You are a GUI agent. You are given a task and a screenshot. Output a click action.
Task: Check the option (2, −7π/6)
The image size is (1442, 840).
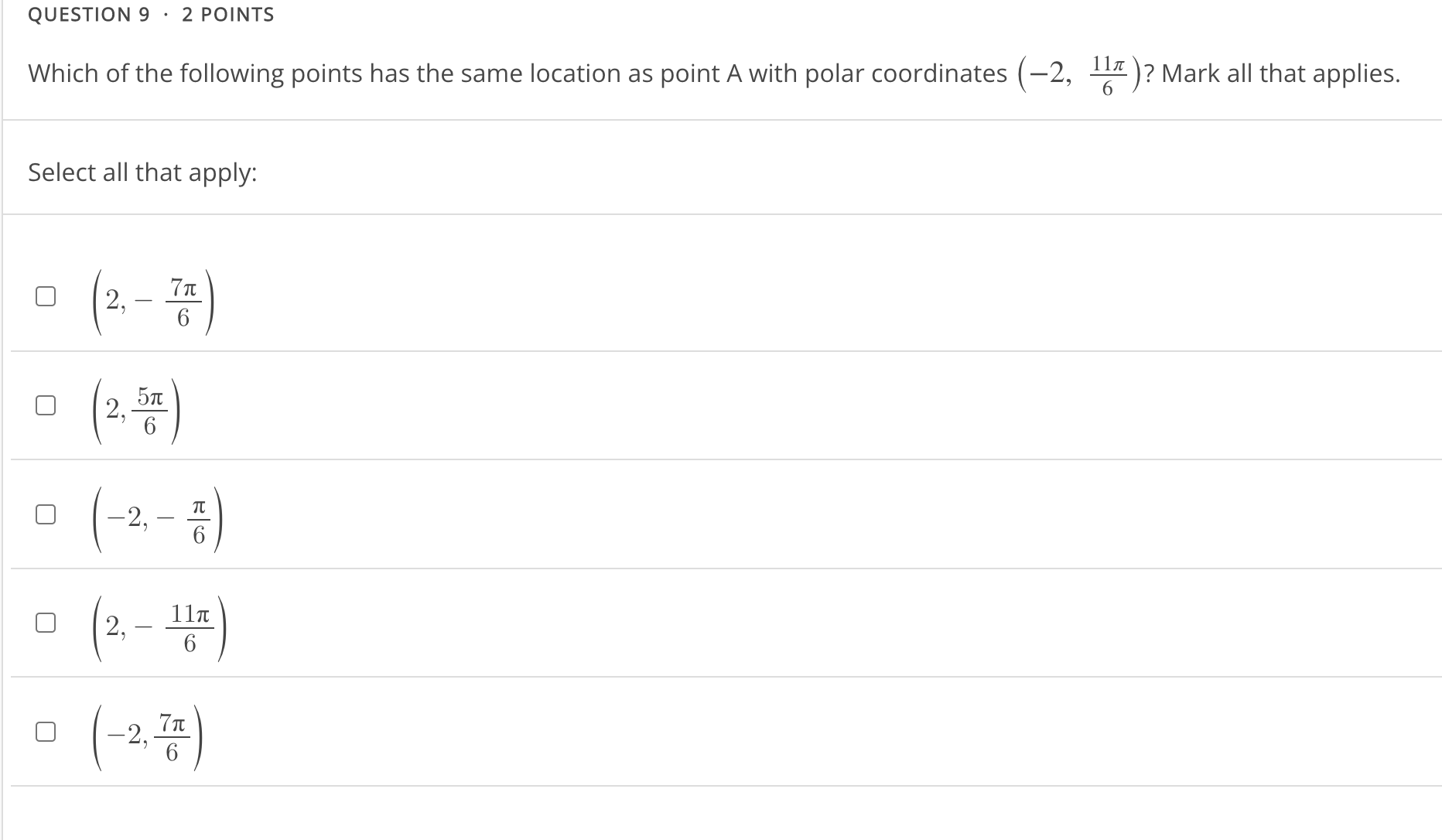pos(46,296)
